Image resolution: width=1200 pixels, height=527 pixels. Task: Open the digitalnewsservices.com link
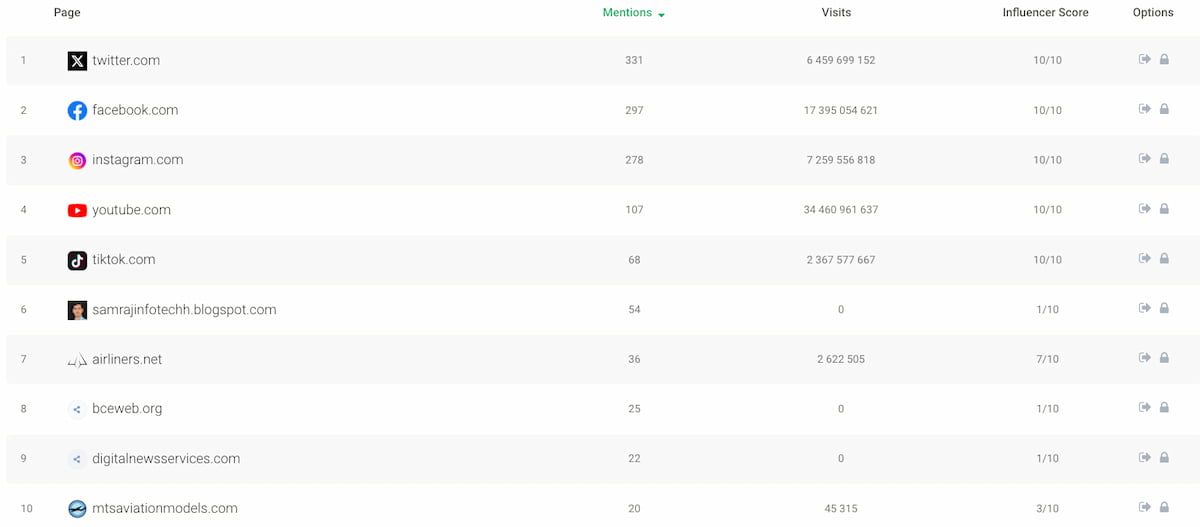click(166, 459)
